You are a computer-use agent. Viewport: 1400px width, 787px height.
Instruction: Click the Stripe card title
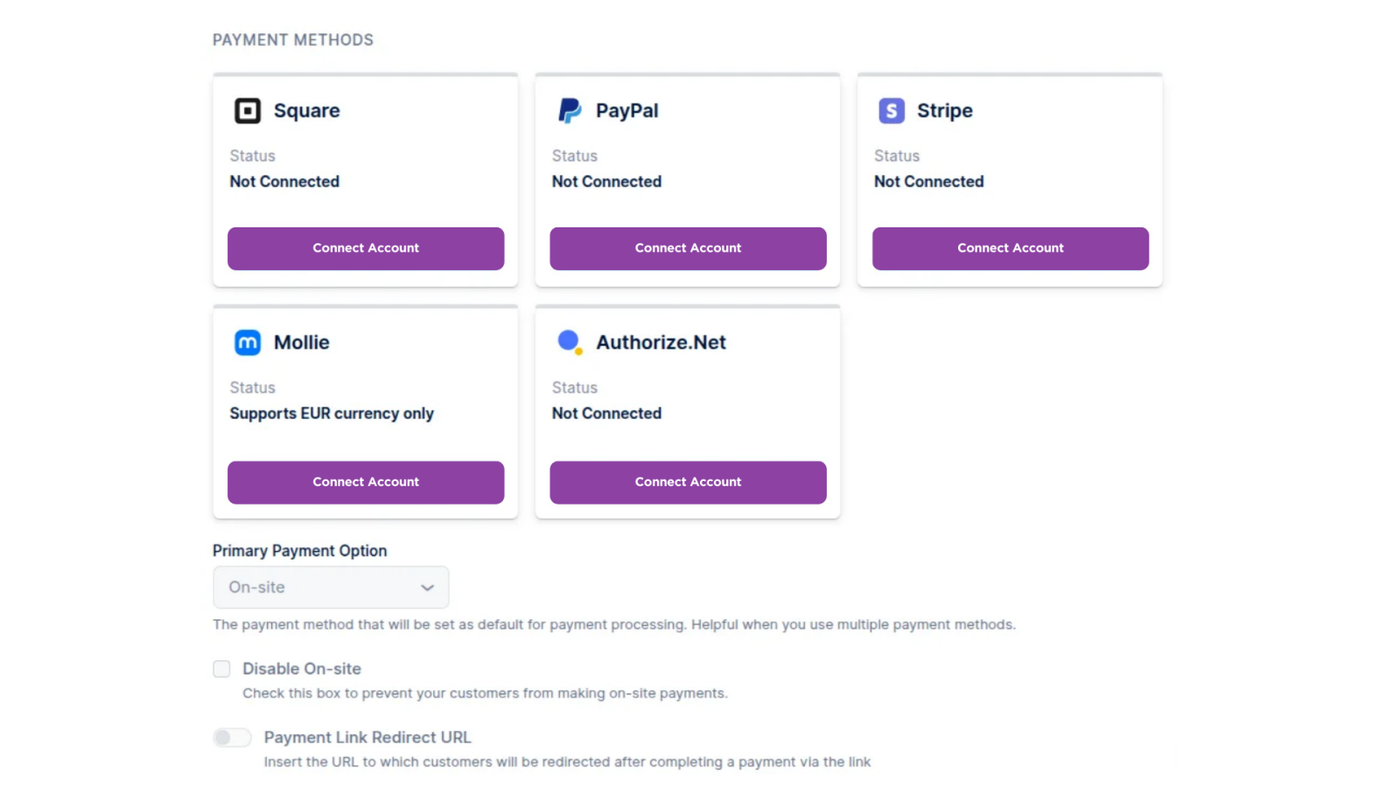tap(944, 111)
